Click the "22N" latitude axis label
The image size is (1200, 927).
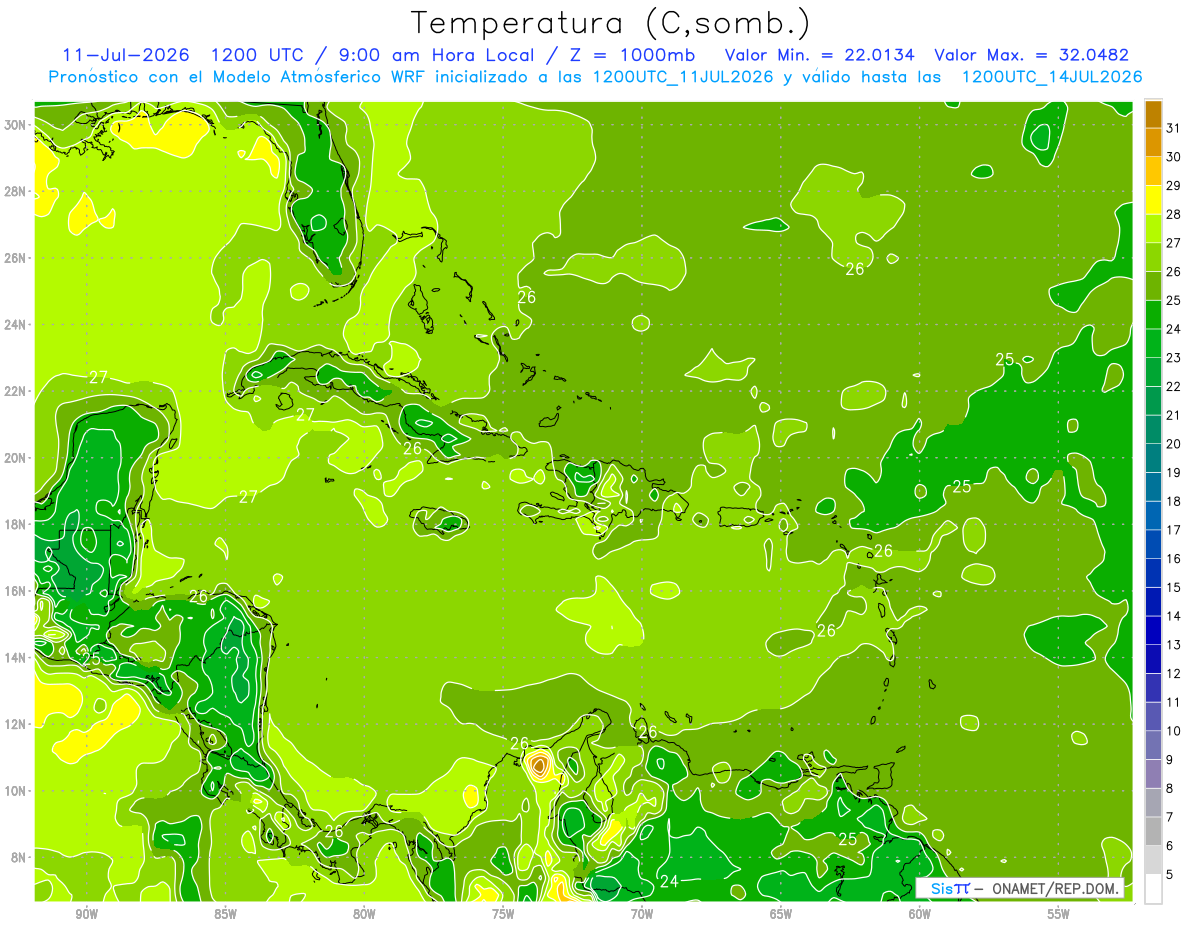tap(15, 391)
